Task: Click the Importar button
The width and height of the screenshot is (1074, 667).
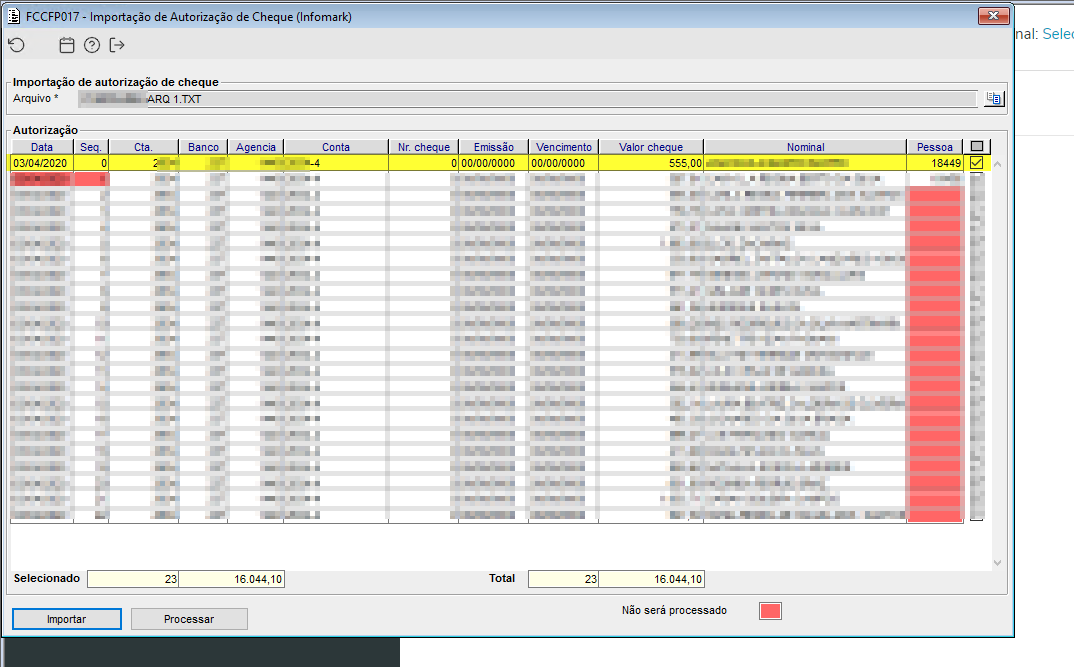Action: 66,619
